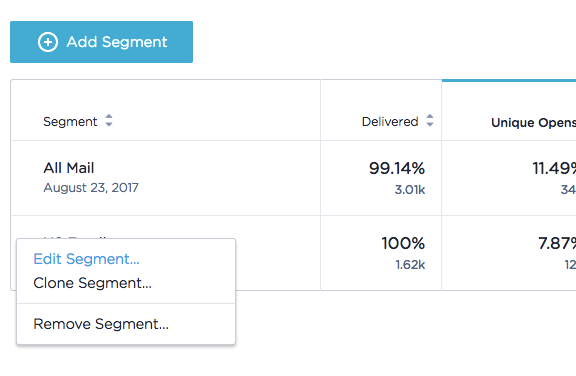Toggle sort arrows beside Delivered header
The image size is (576, 376).
click(x=430, y=120)
